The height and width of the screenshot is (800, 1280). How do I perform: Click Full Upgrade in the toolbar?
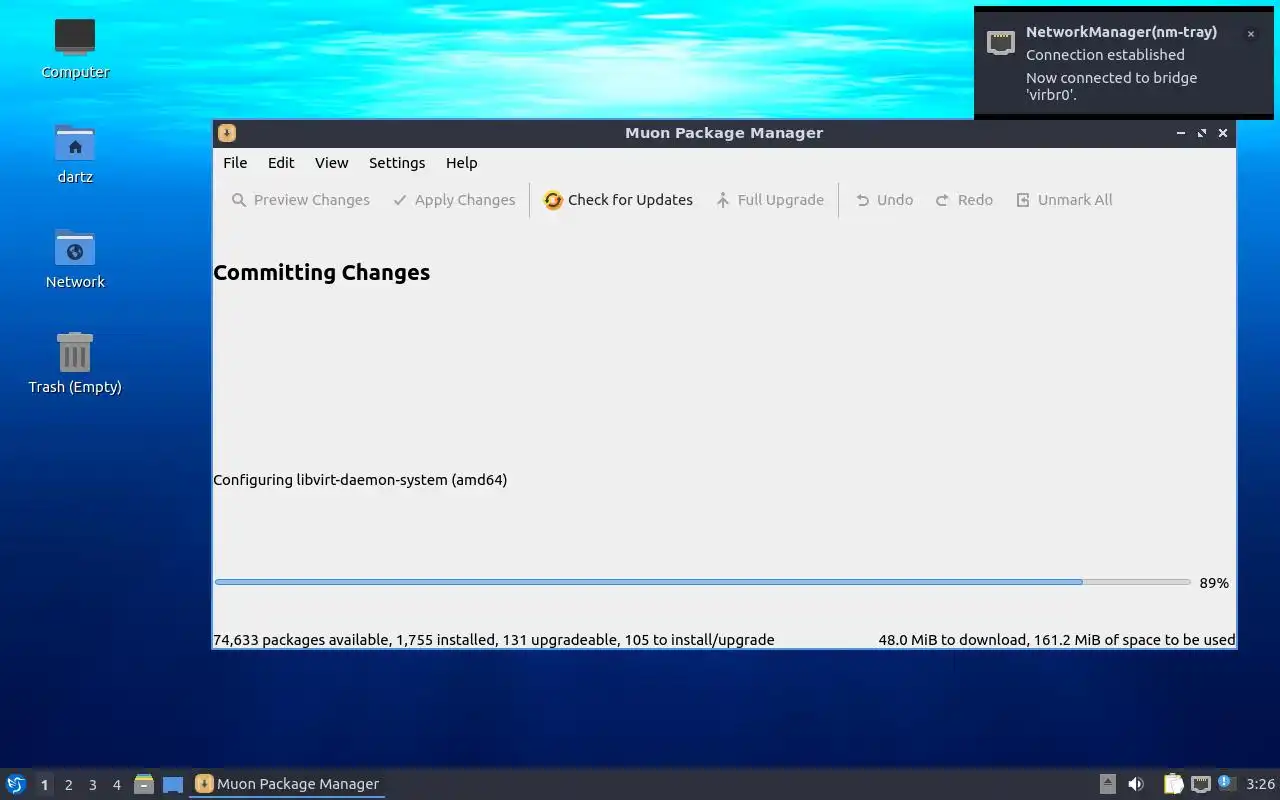click(x=770, y=200)
